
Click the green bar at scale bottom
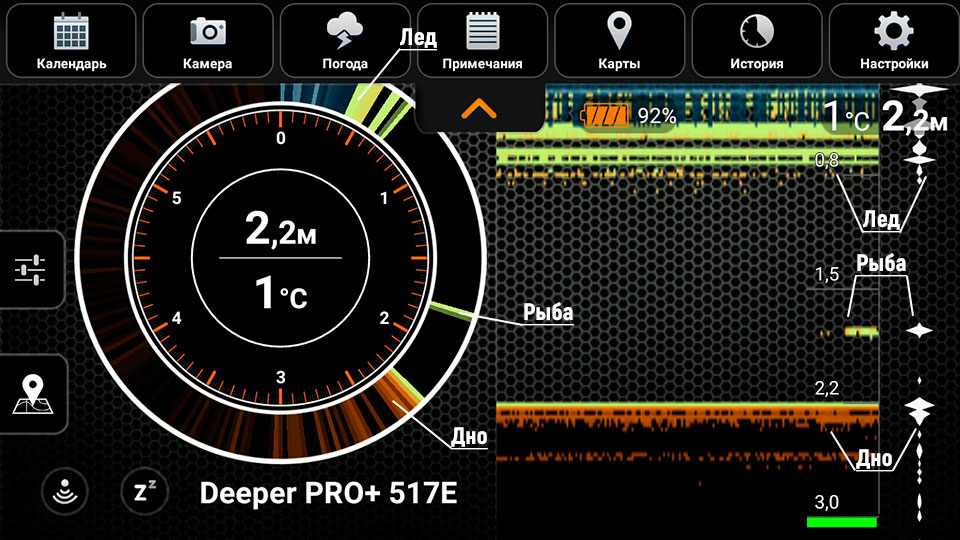(841, 521)
